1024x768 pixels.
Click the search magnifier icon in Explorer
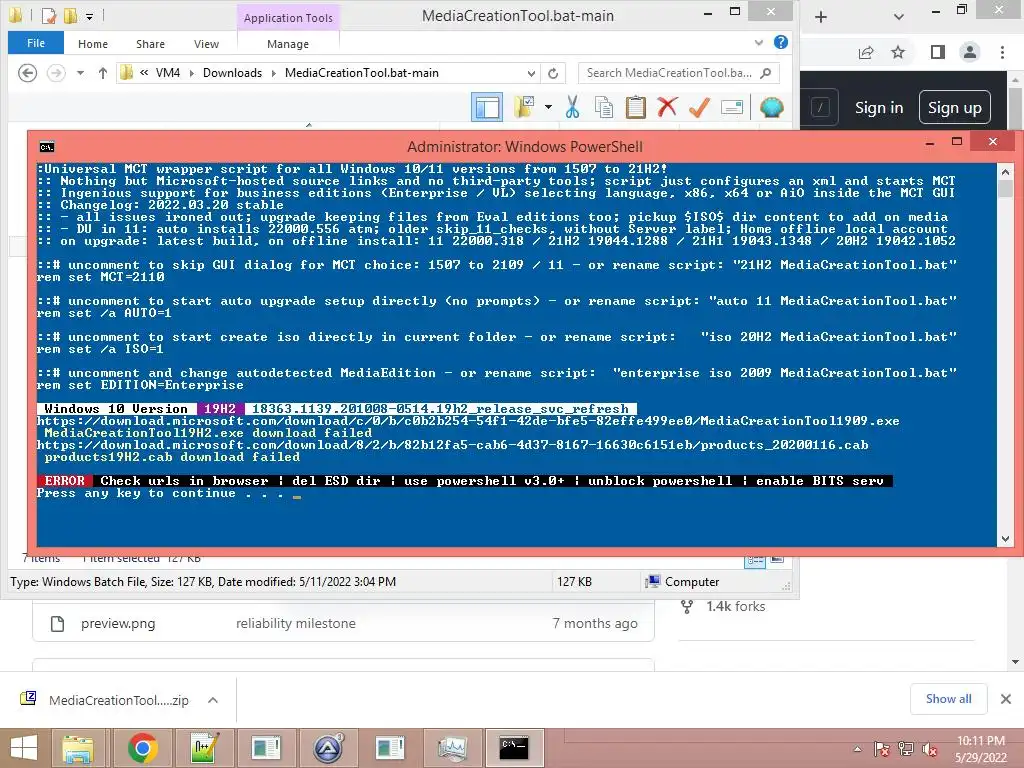tap(767, 73)
